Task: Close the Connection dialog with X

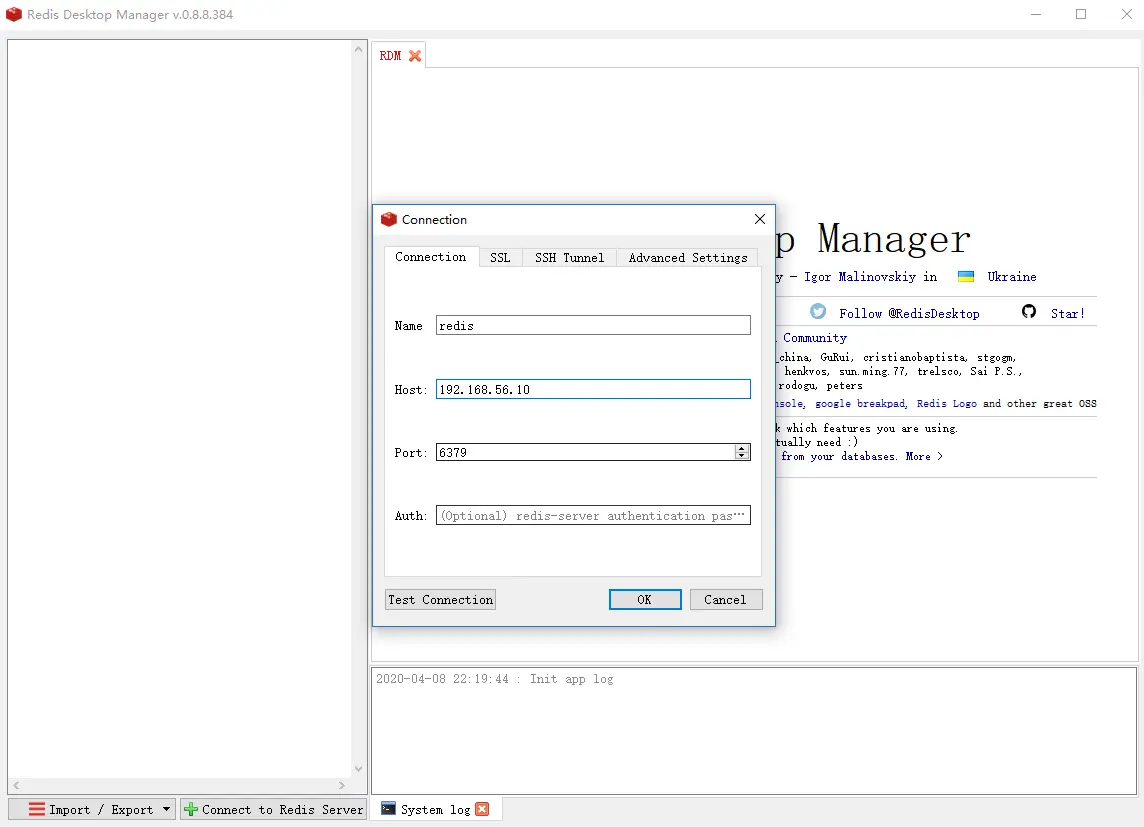Action: click(x=760, y=219)
